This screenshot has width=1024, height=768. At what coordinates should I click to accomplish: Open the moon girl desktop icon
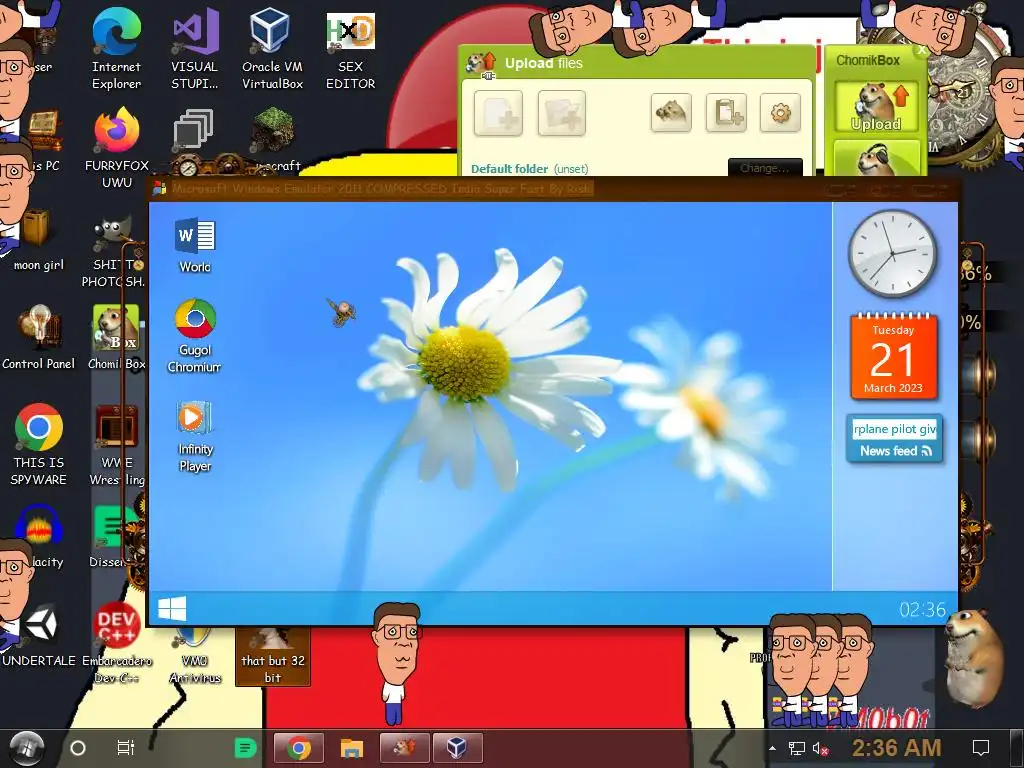39,240
